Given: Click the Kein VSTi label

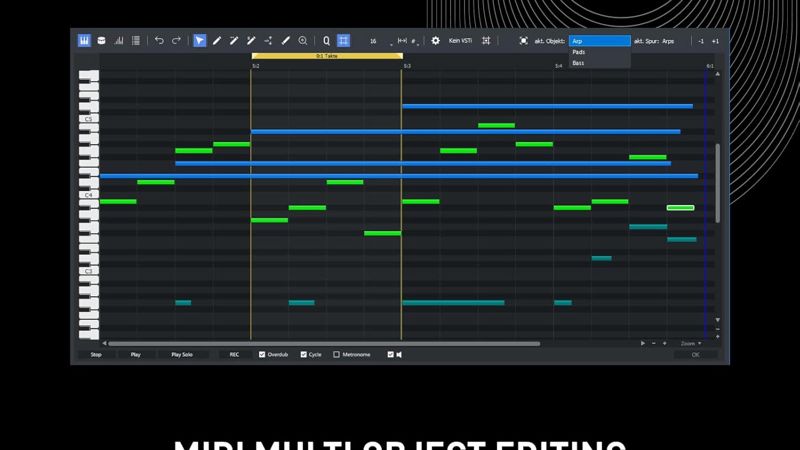Looking at the screenshot, I should (460, 41).
